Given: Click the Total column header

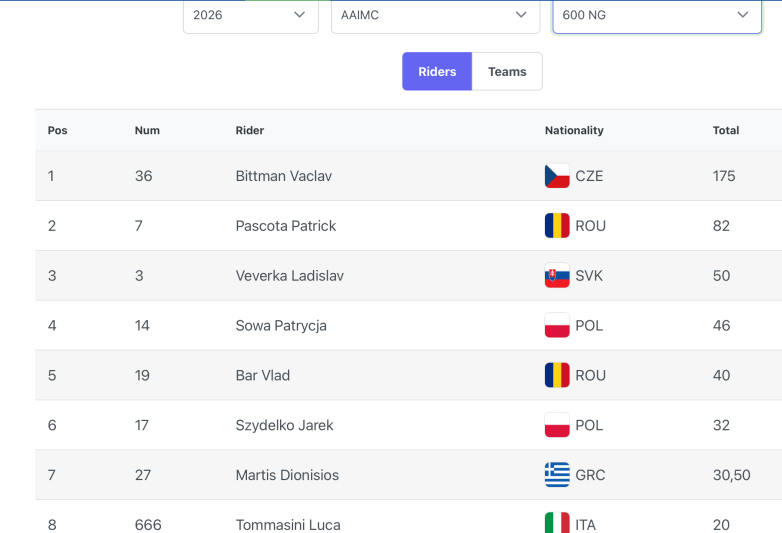Looking at the screenshot, I should pyautogui.click(x=726, y=130).
